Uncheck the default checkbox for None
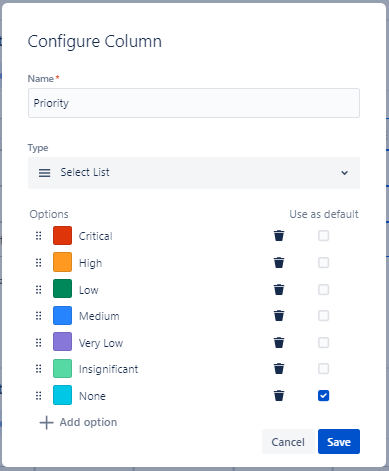This screenshot has height=471, width=389. point(323,396)
